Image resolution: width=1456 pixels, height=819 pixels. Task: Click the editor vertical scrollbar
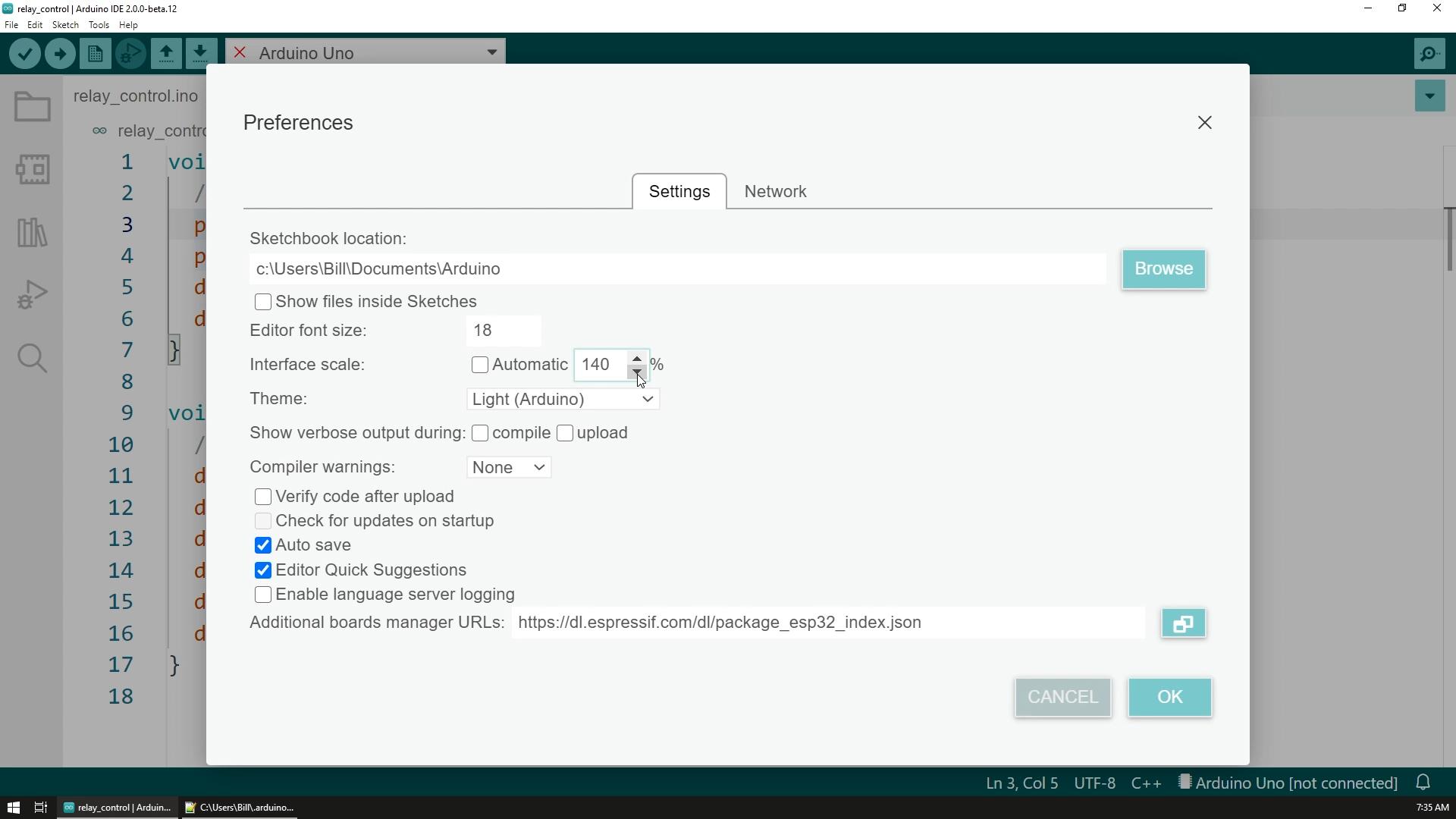[x=1448, y=239]
